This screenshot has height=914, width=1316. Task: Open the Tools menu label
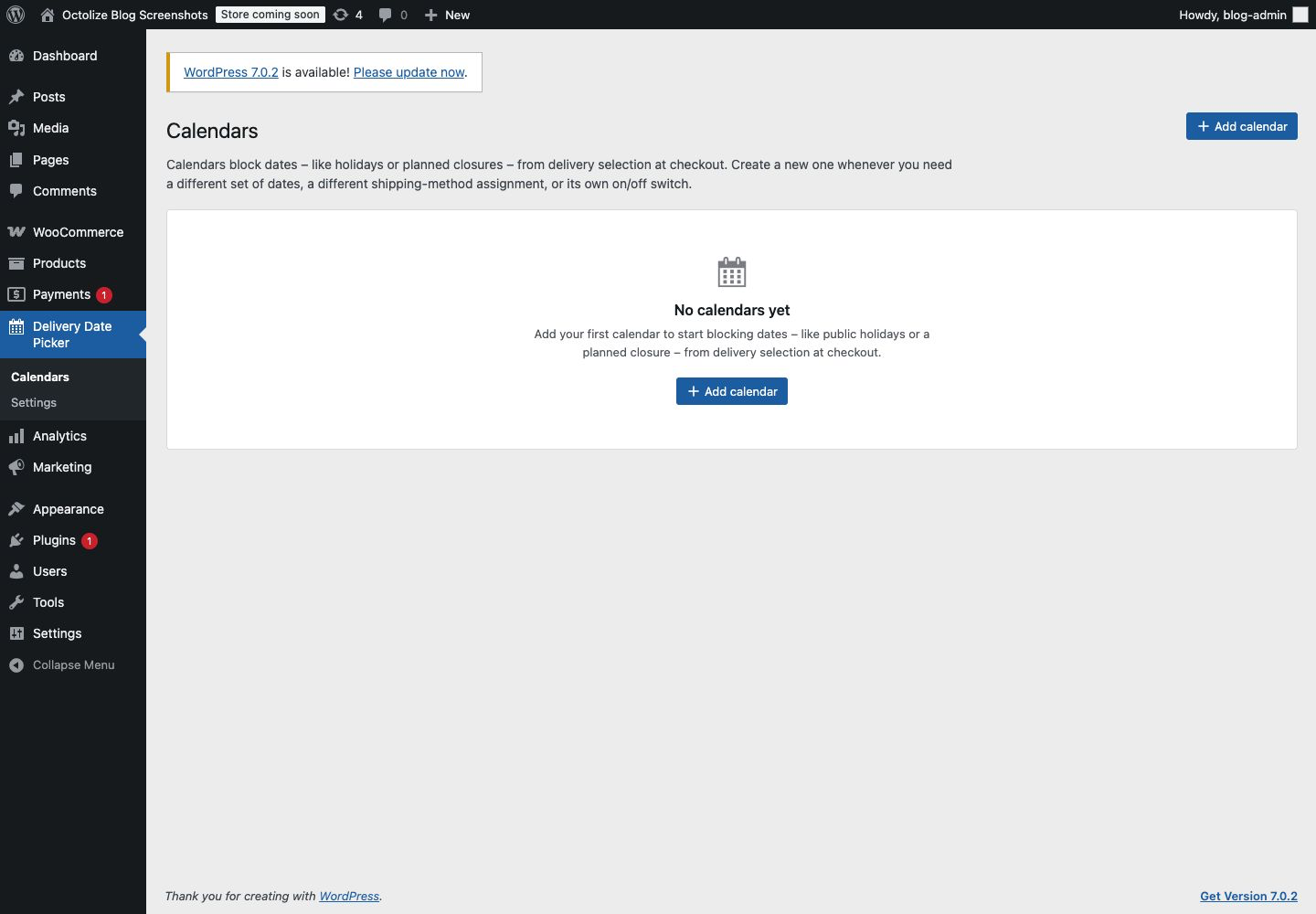click(x=48, y=602)
